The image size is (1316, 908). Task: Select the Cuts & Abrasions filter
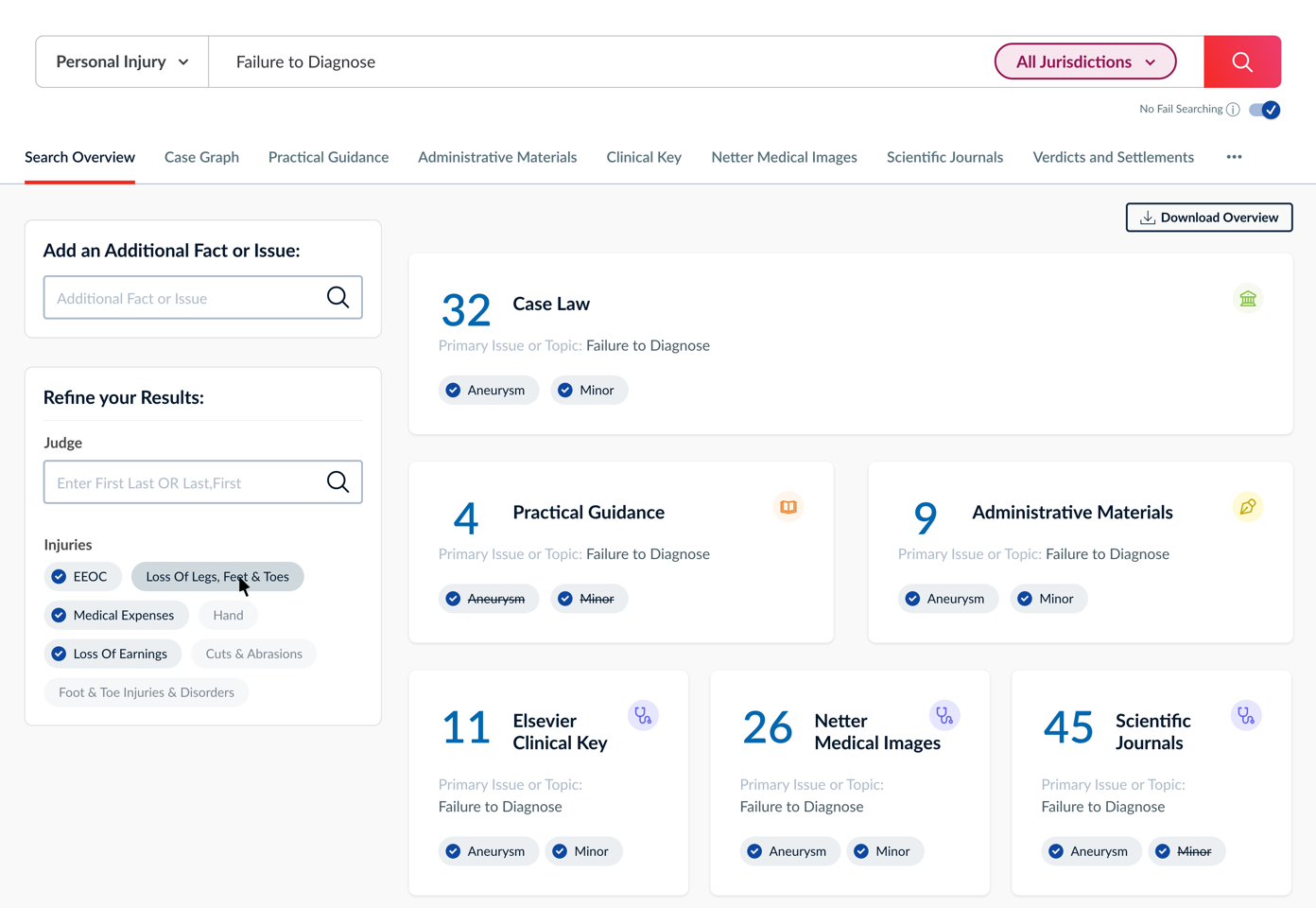tap(253, 655)
